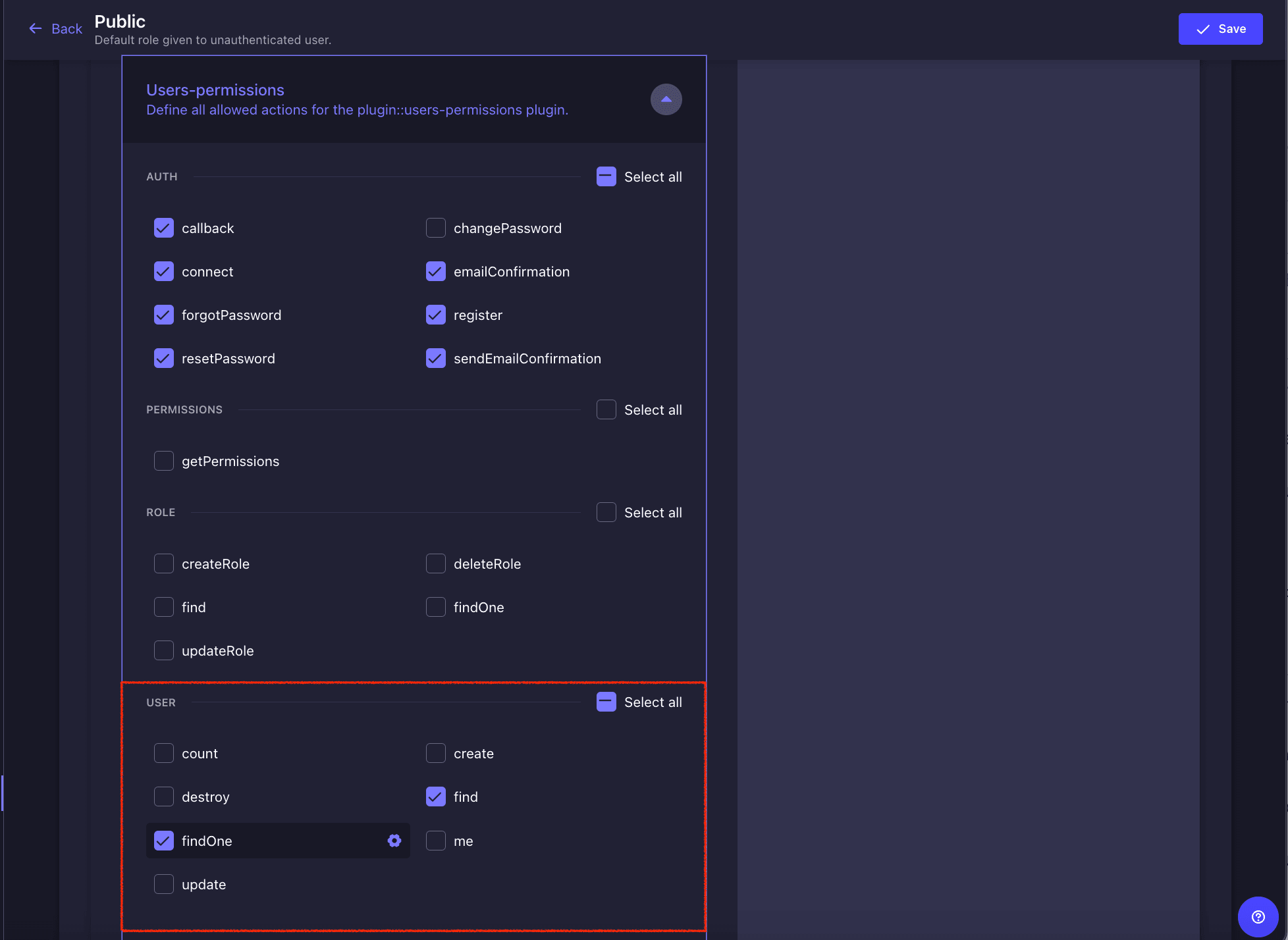Enable the getPermissions checkbox

[x=163, y=461]
